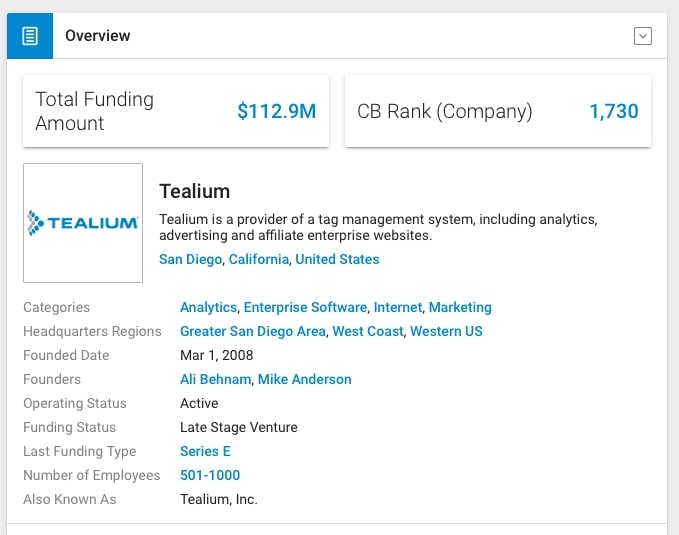This screenshot has height=535, width=679.
Task: Click the Total Funding Amount label
Action: click(x=94, y=111)
